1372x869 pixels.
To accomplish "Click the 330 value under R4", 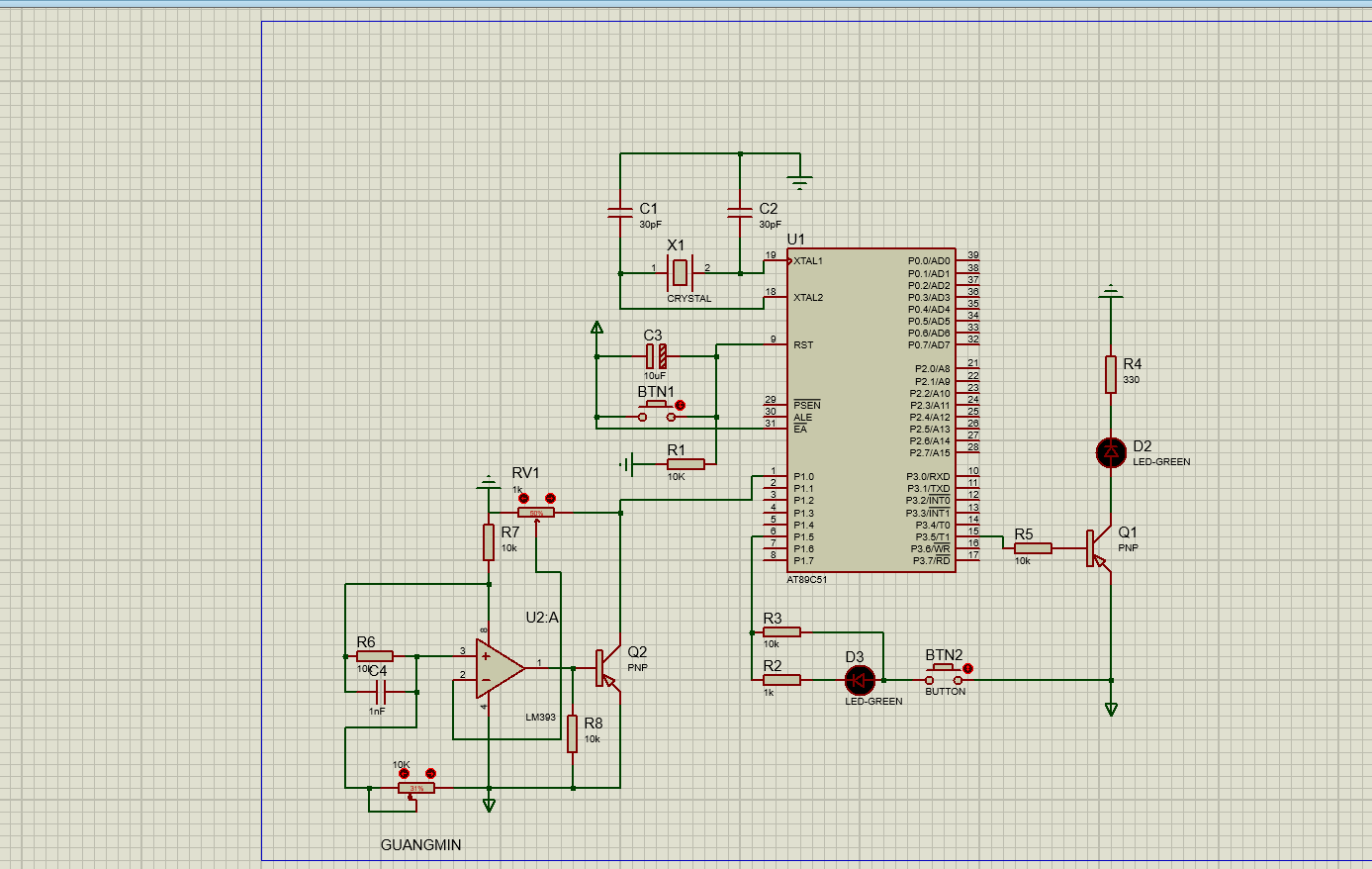I will [x=1132, y=380].
